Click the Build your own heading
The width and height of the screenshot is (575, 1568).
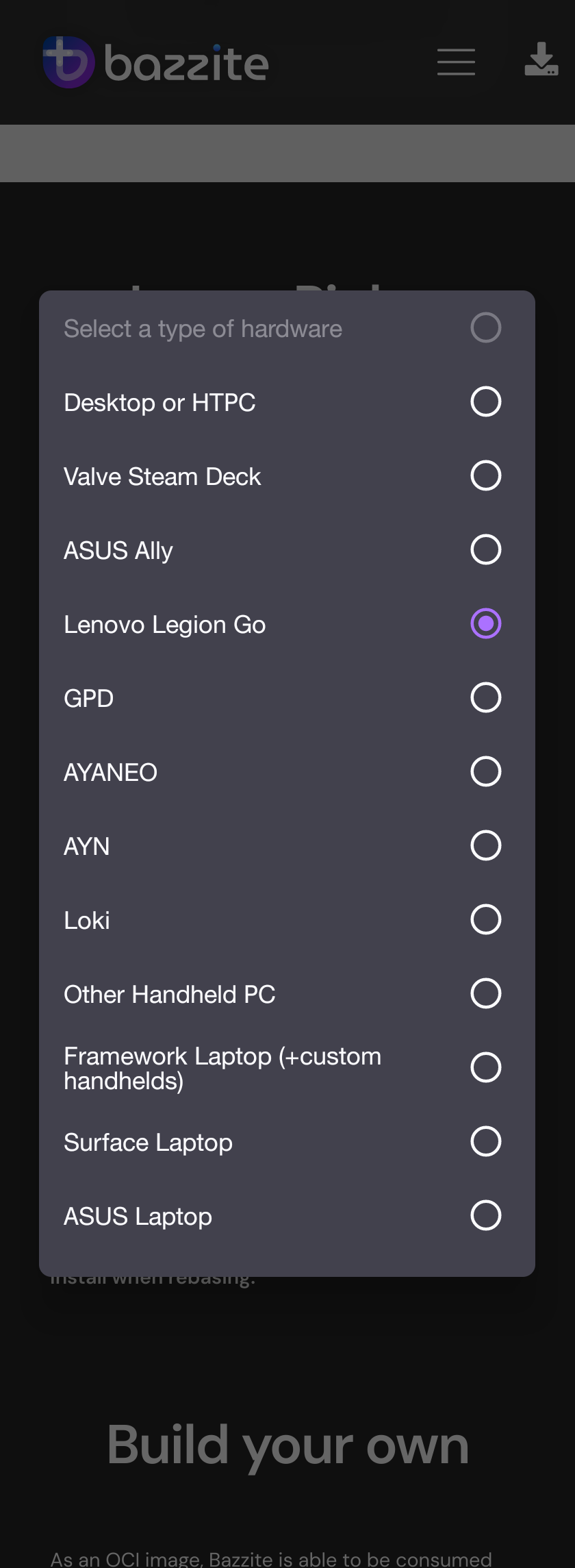(x=287, y=1442)
